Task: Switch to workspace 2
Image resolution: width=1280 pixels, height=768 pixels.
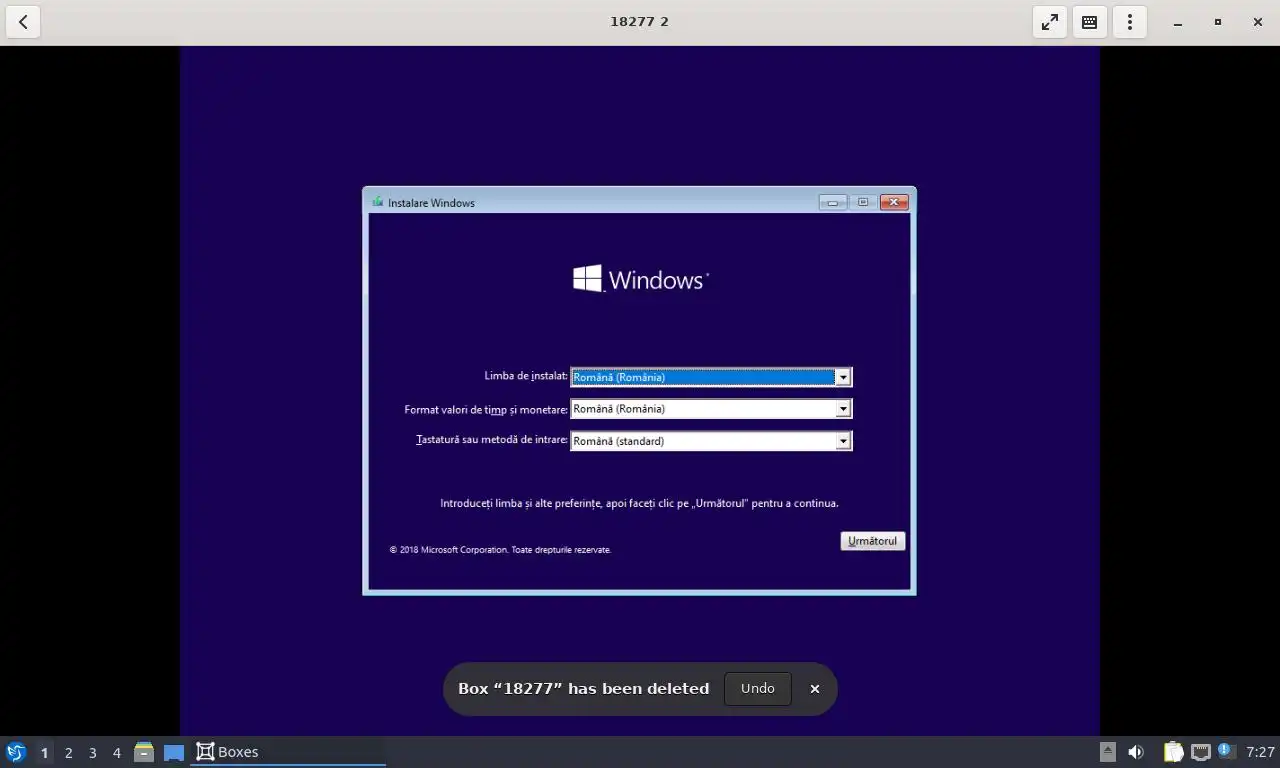Action: click(x=68, y=752)
